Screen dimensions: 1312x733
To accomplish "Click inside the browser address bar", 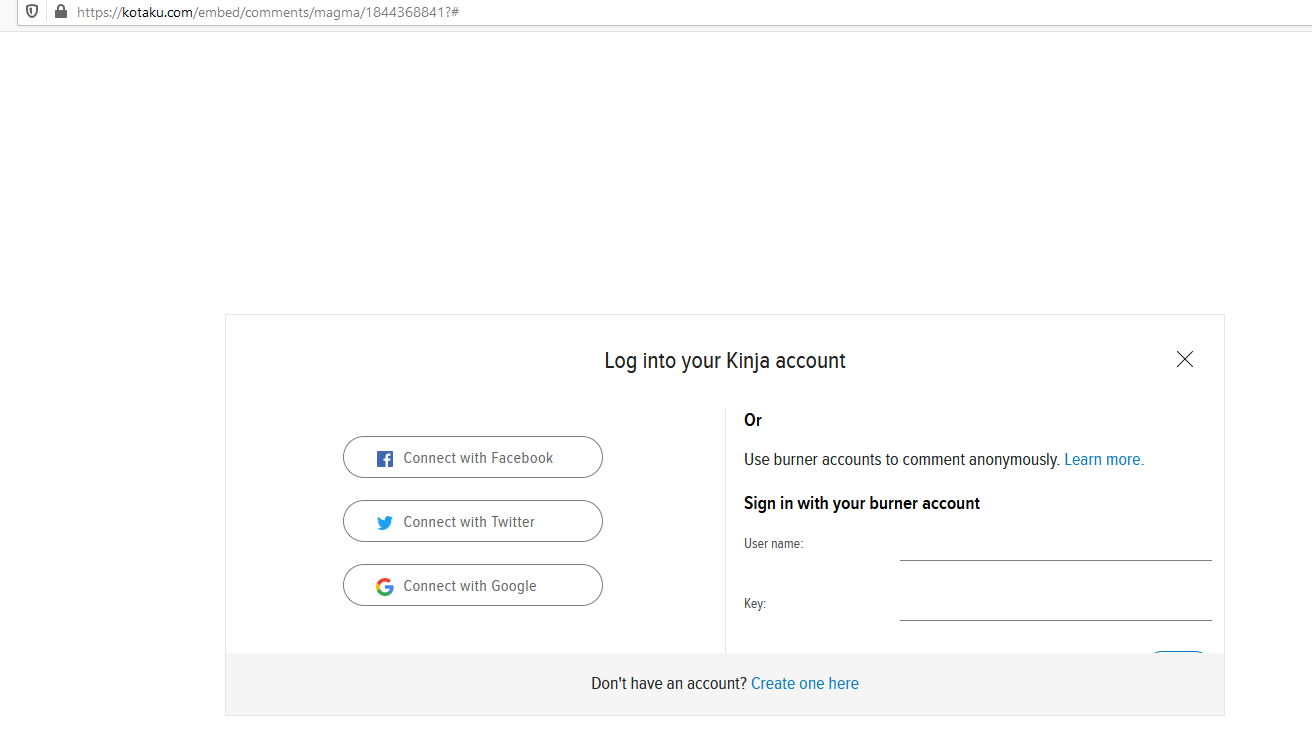I will [400, 14].
